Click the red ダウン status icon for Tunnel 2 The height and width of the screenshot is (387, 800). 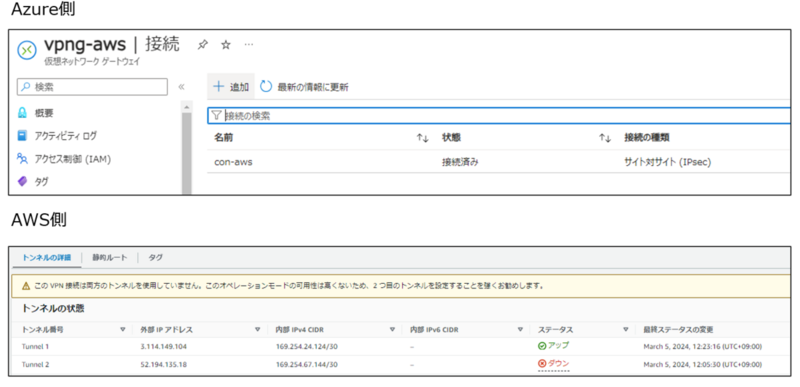pos(542,364)
